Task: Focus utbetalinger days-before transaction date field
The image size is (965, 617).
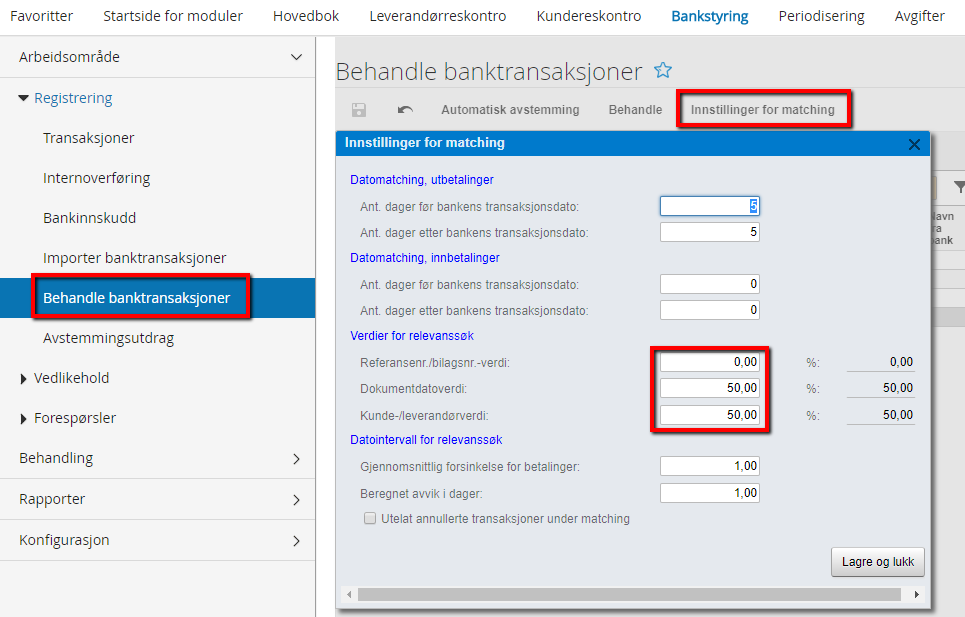Action: (710, 206)
